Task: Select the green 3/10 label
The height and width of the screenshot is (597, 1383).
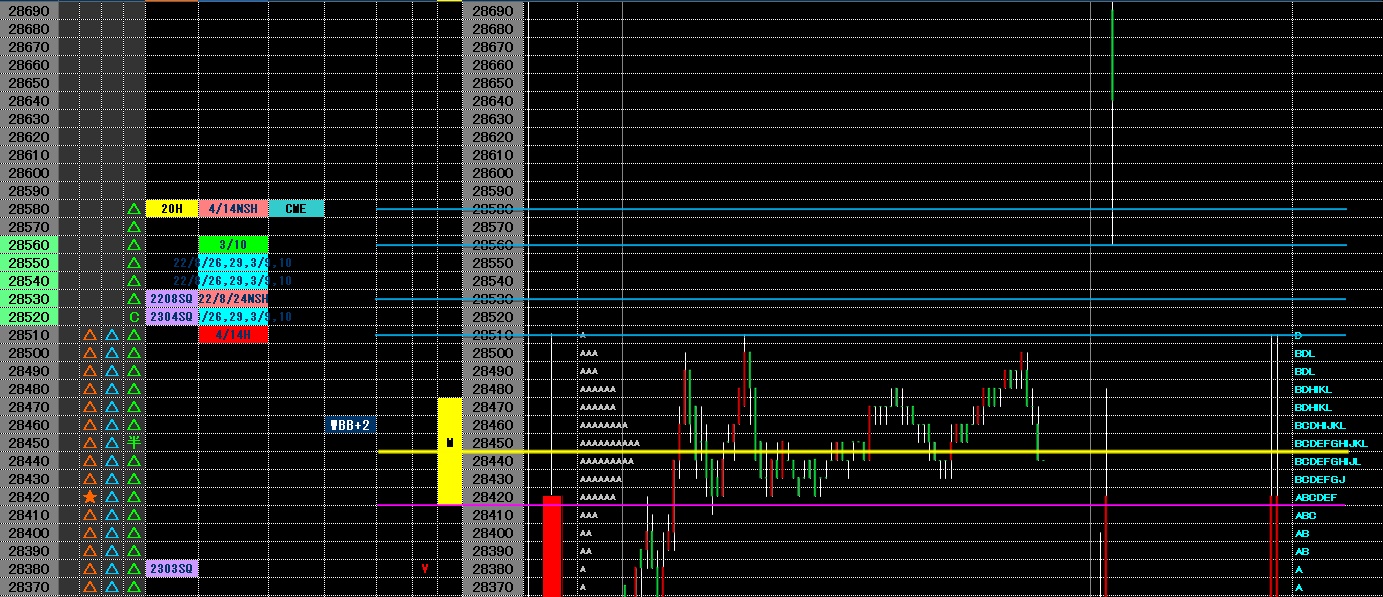Action: coord(233,245)
